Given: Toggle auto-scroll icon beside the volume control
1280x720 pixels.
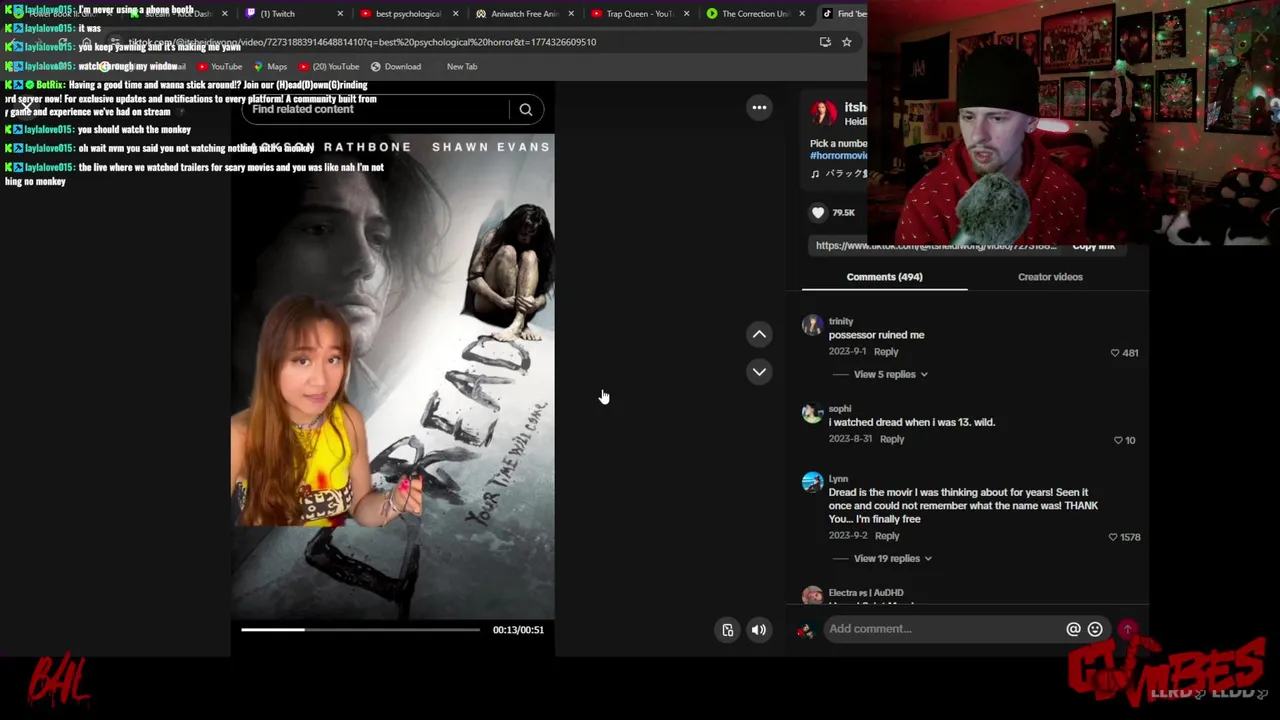Looking at the screenshot, I should 728,629.
